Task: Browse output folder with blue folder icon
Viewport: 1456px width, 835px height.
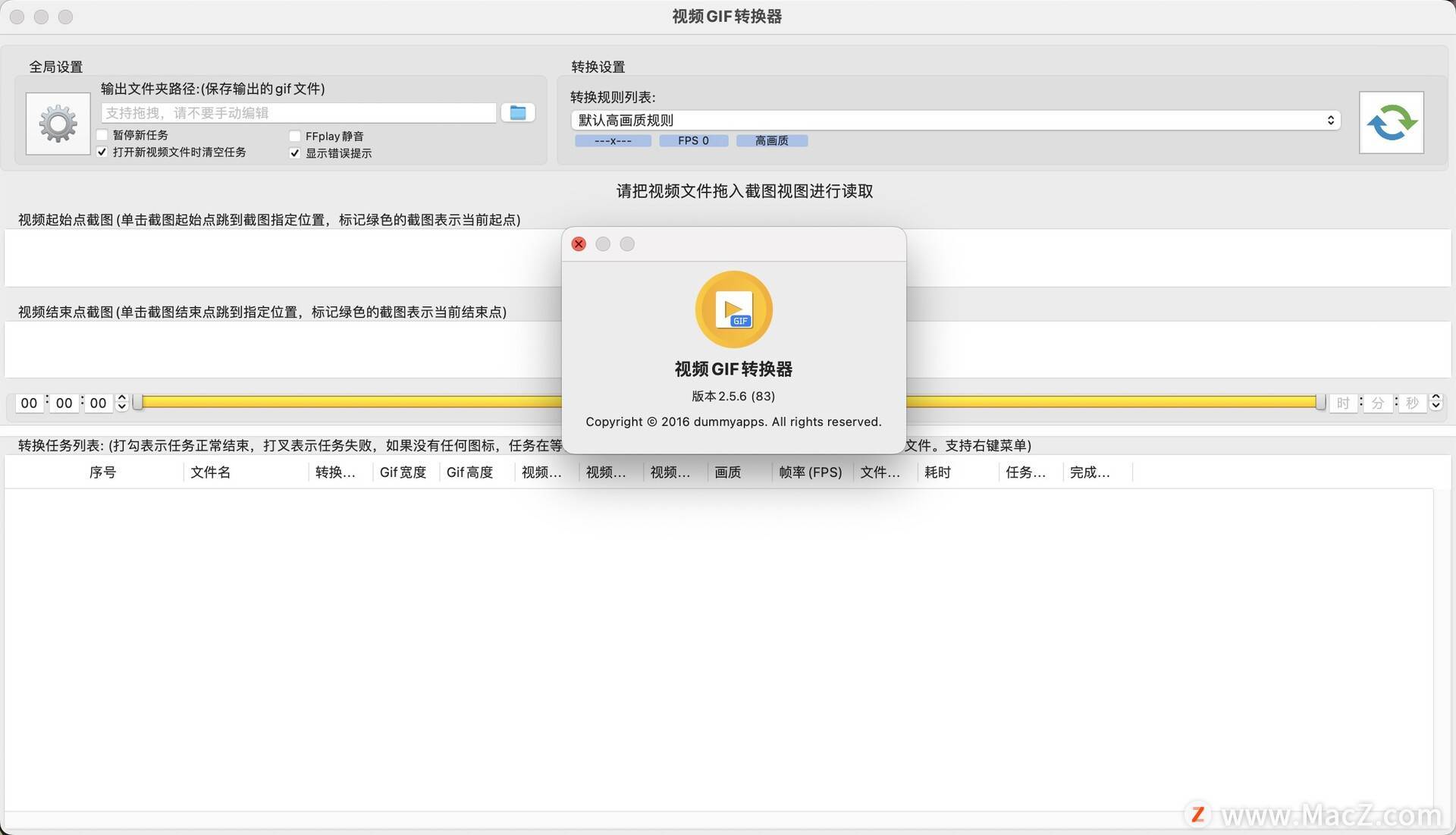Action: (x=518, y=113)
